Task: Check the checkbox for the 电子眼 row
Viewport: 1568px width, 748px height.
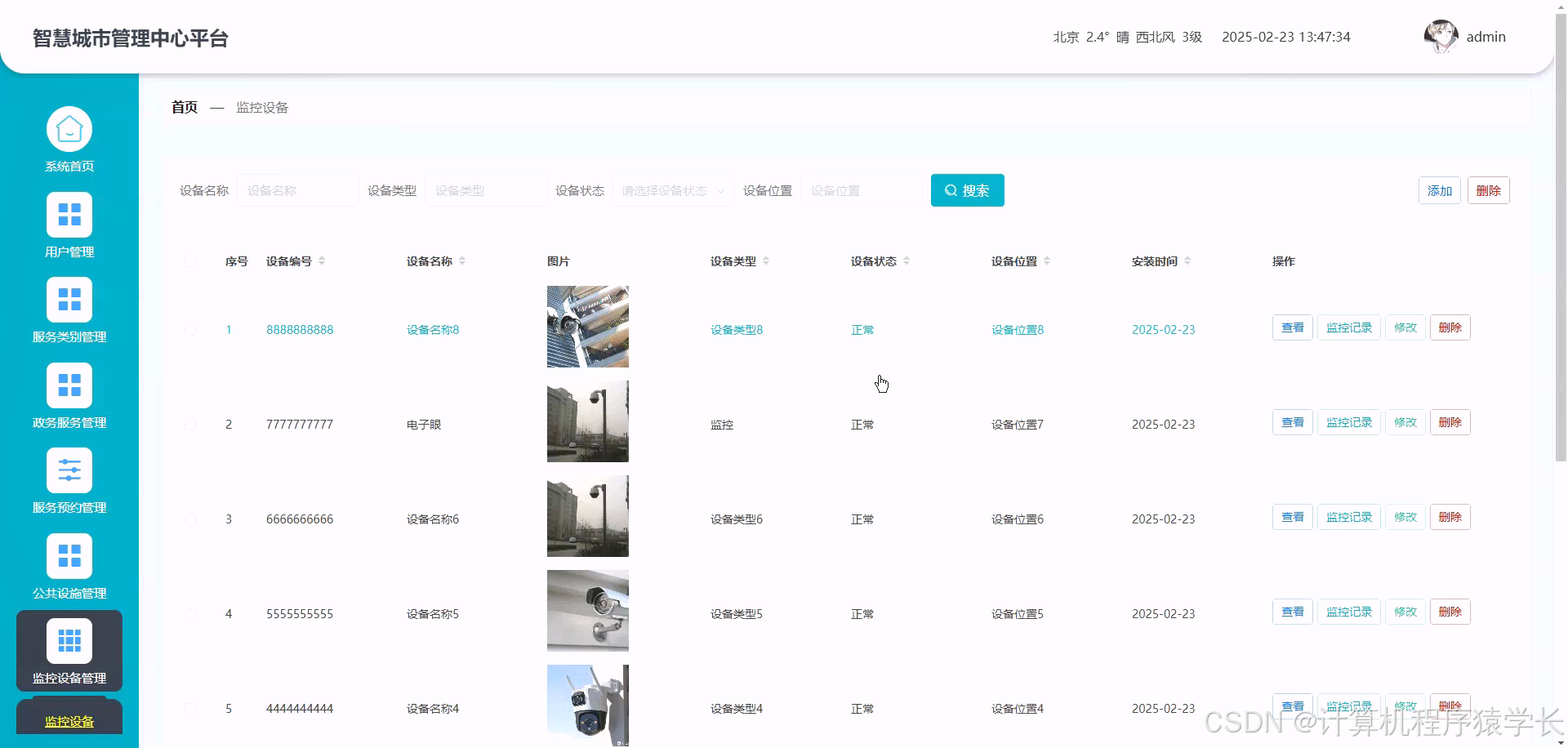Action: [x=190, y=425]
